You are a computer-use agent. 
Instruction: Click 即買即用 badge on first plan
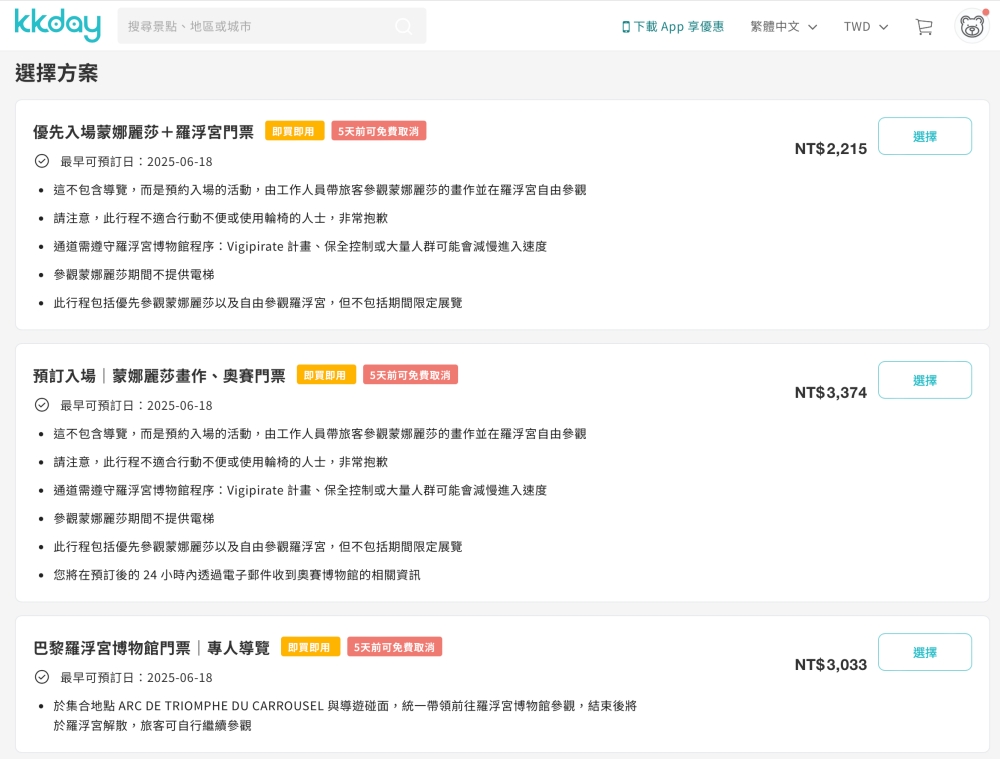coord(294,131)
